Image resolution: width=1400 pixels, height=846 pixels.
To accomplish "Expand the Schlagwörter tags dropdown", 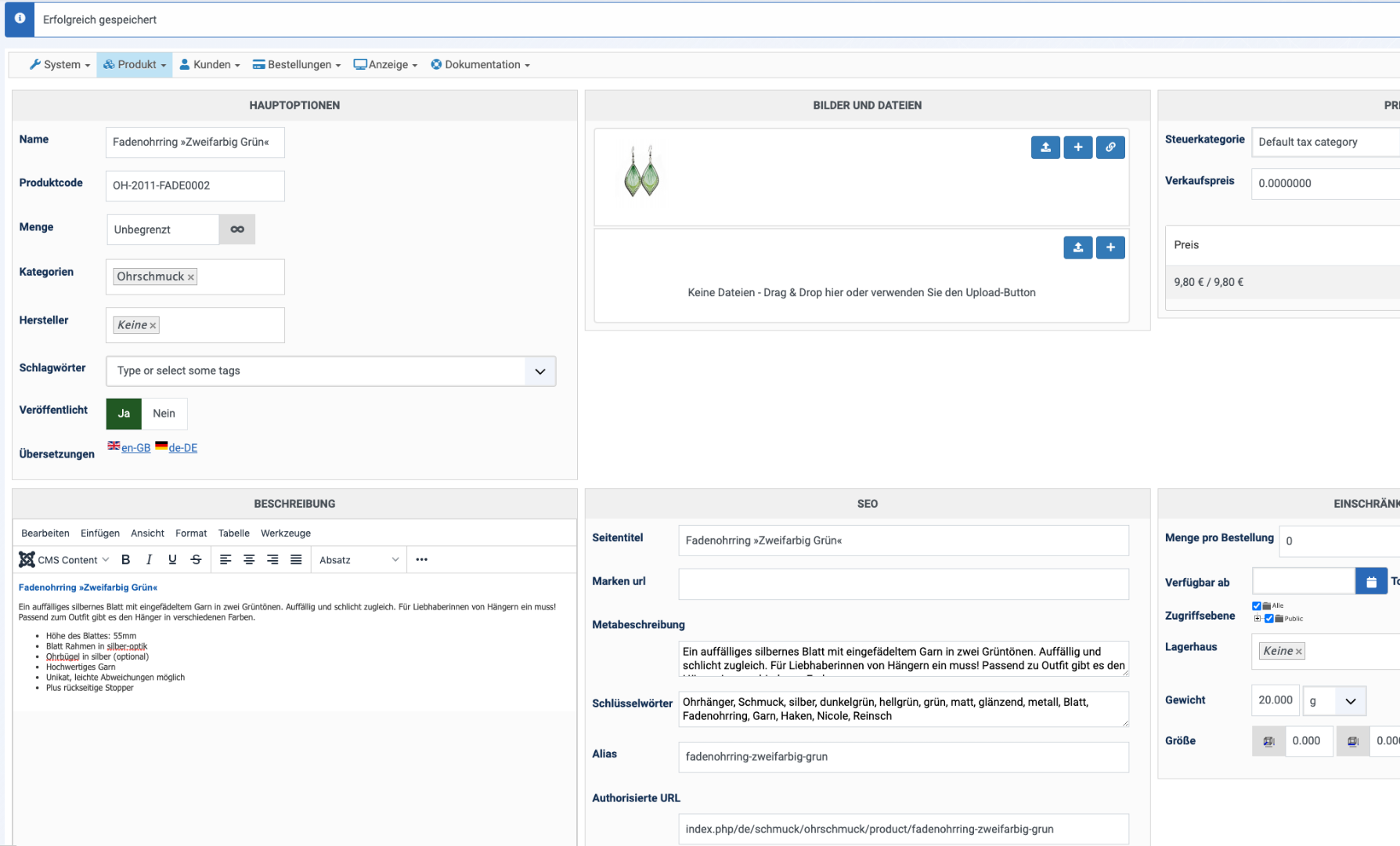I will (540, 371).
